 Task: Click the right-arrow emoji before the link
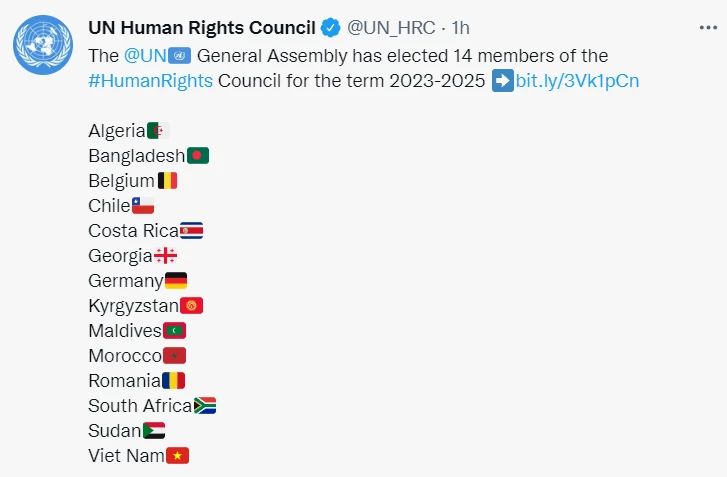click(x=503, y=81)
